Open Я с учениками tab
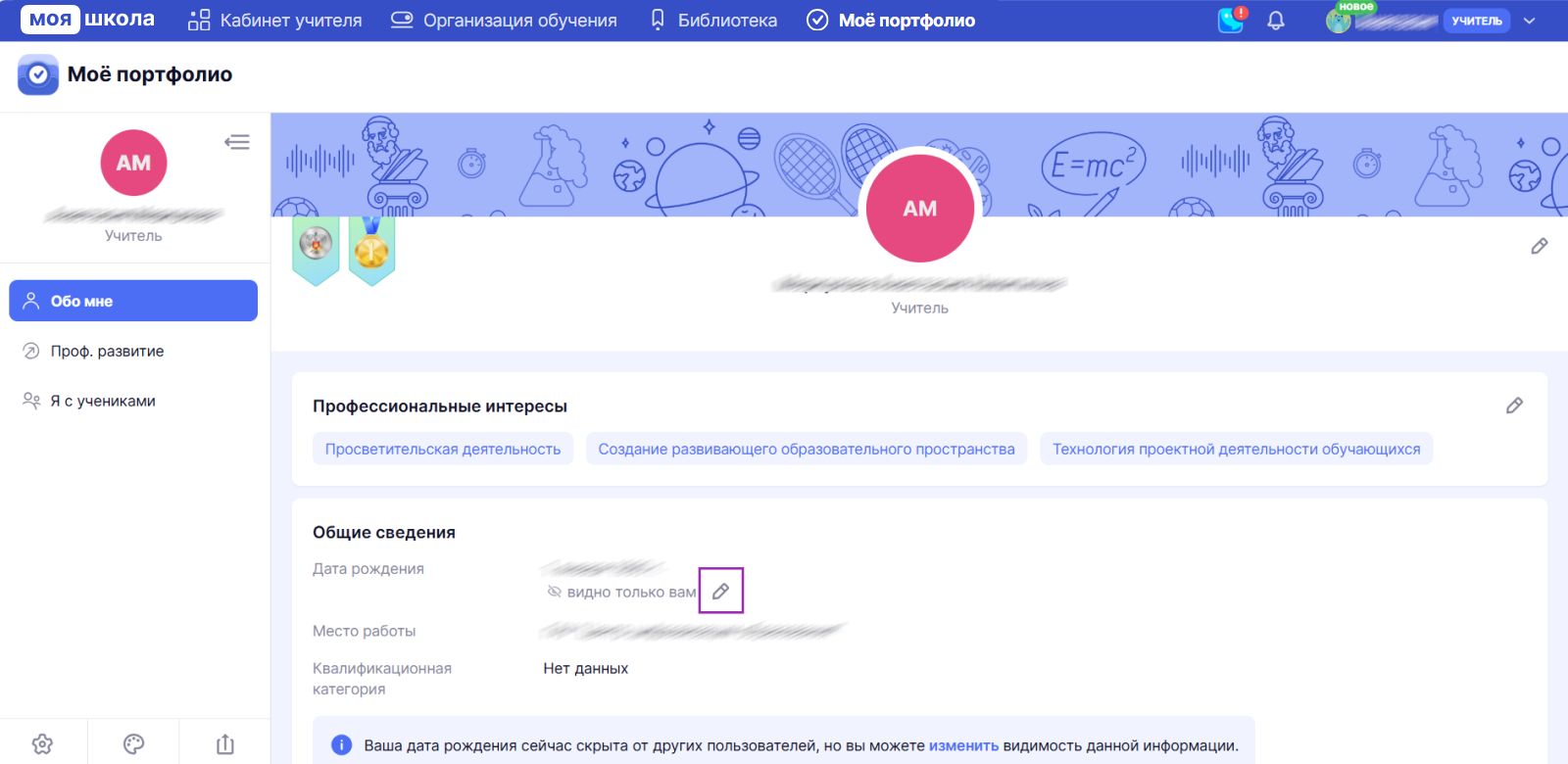Image resolution: width=1568 pixels, height=764 pixels. 103,401
